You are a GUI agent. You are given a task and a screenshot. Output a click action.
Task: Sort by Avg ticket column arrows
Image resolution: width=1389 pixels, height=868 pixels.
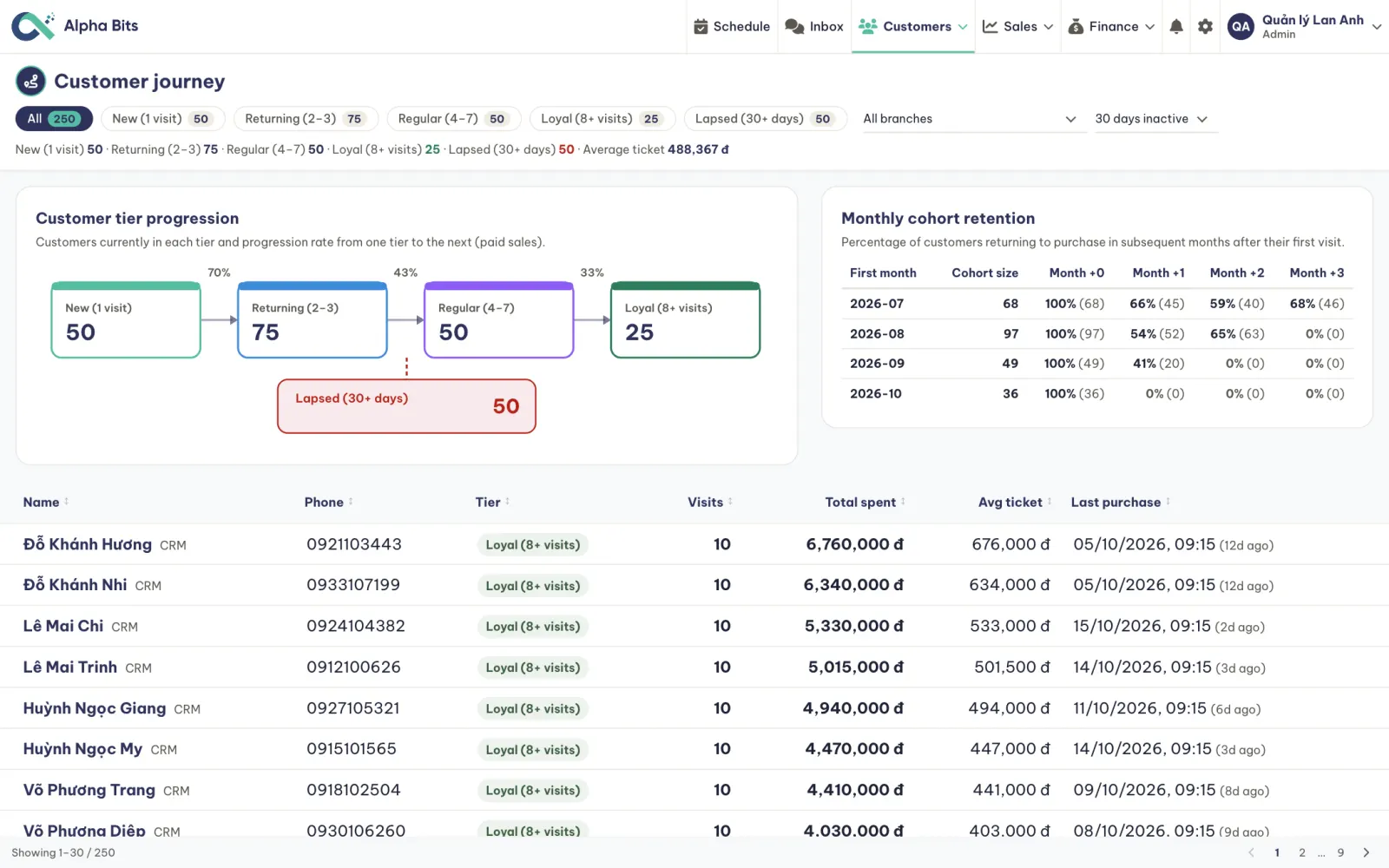[x=1050, y=502]
